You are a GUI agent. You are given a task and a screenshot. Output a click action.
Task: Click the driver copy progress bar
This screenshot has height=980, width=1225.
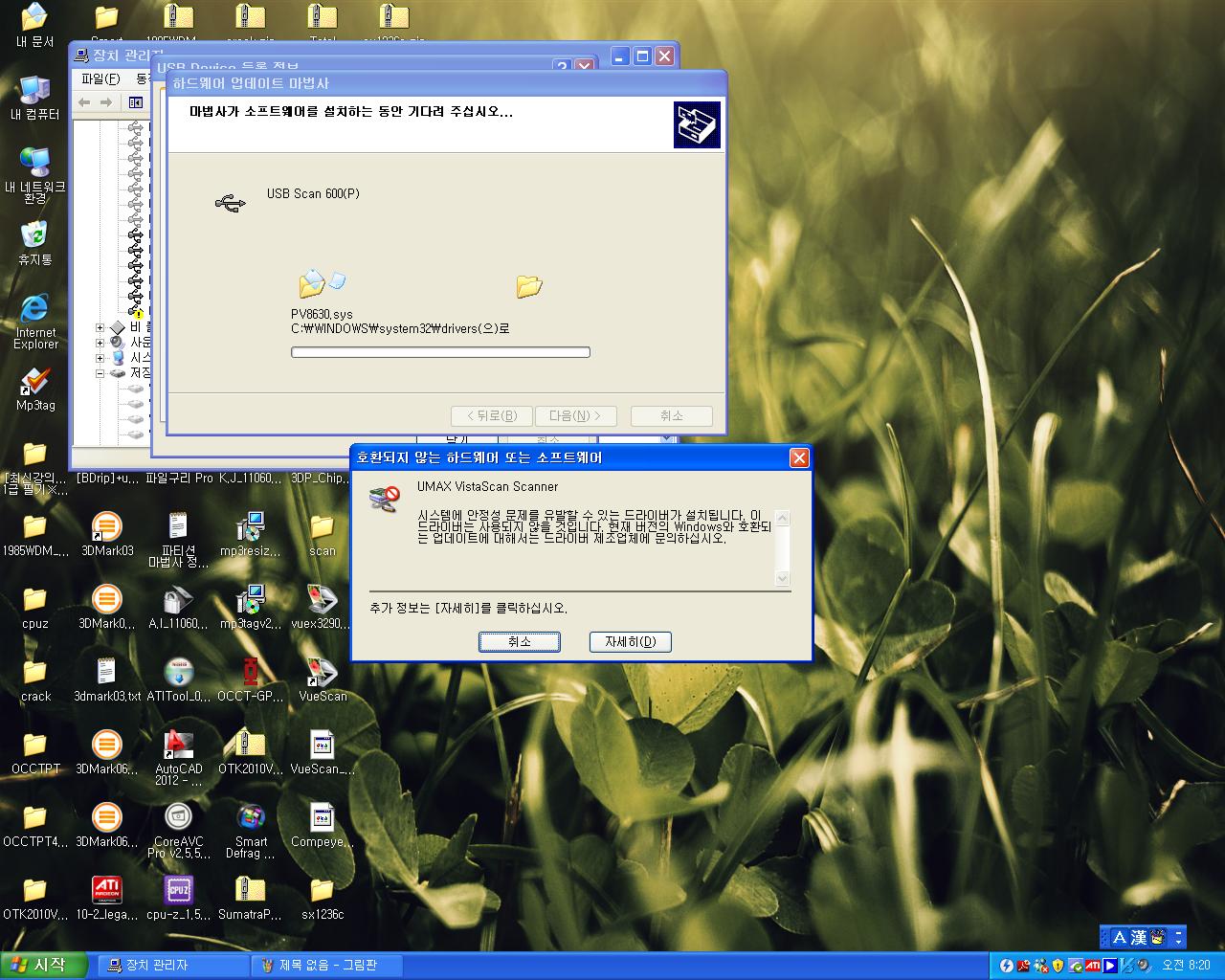(x=440, y=352)
